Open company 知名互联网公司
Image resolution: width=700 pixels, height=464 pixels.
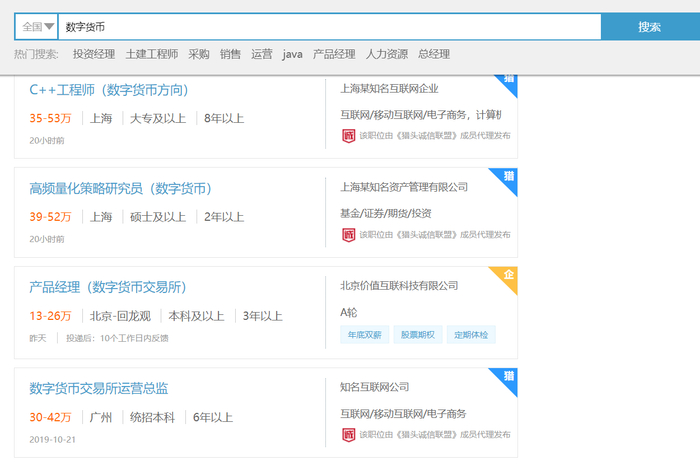point(375,387)
